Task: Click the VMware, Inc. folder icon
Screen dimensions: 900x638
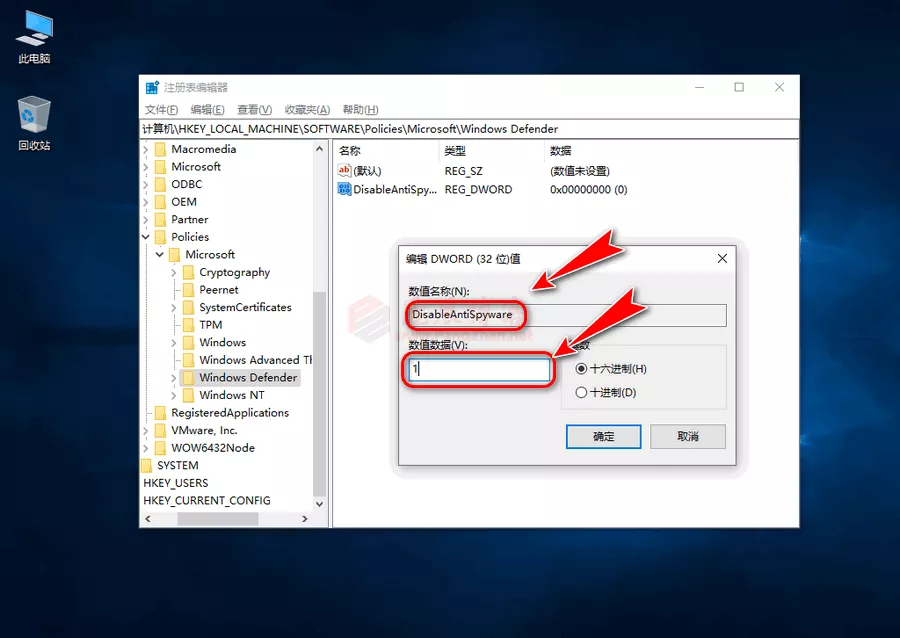Action: coord(160,431)
